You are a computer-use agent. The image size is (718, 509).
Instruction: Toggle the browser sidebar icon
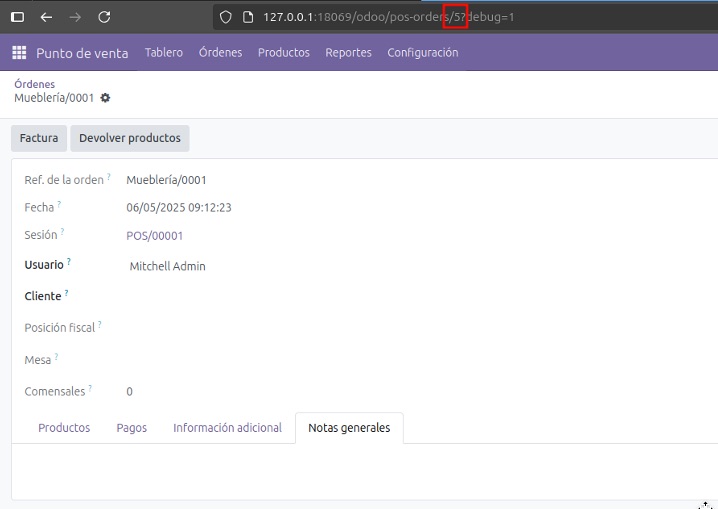[x=17, y=17]
